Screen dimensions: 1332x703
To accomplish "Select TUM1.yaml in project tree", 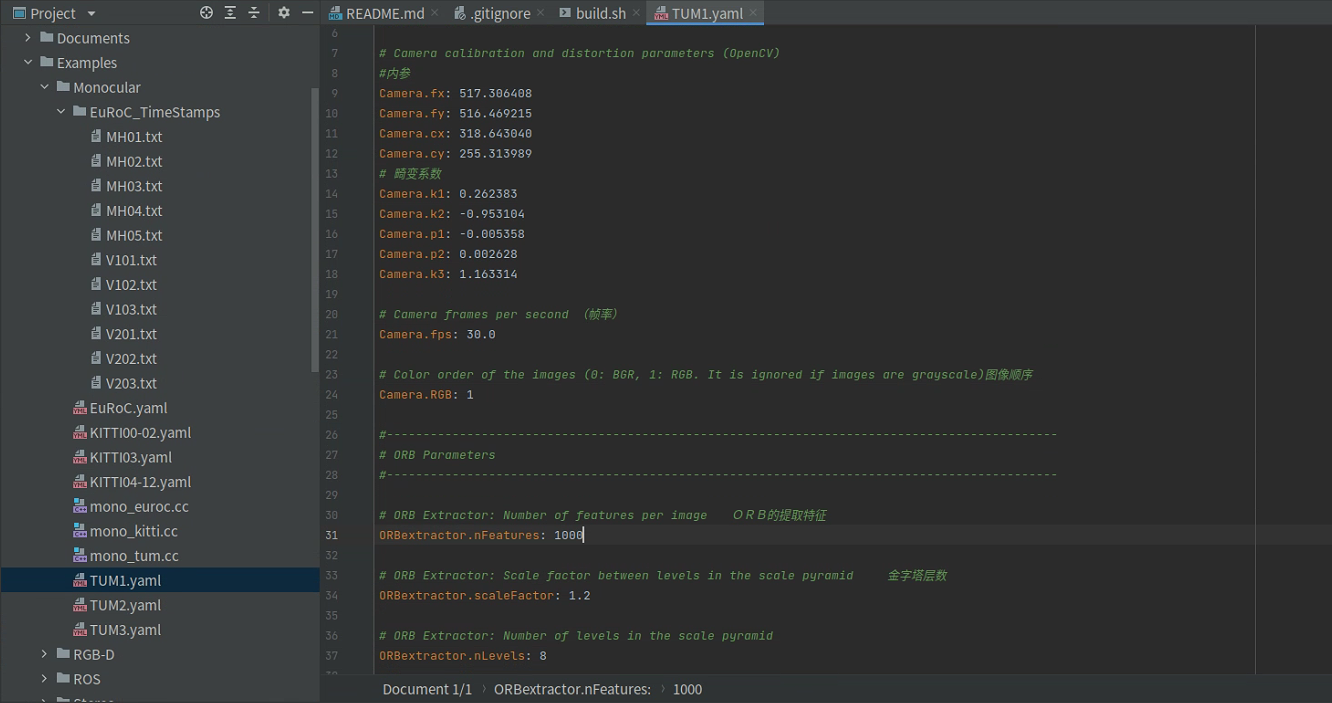I will click(125, 580).
